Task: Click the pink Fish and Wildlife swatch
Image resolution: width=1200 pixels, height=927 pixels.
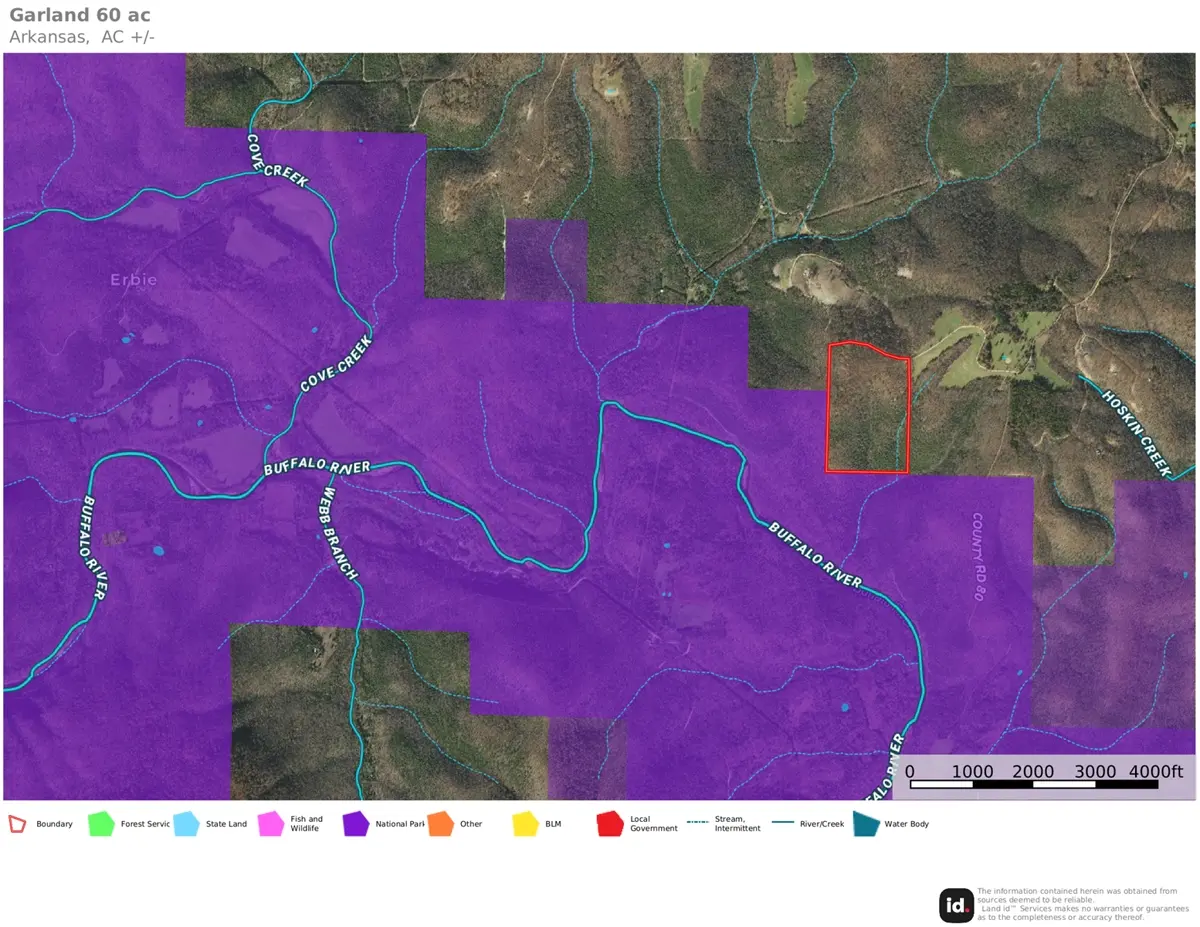Action: coord(272,824)
